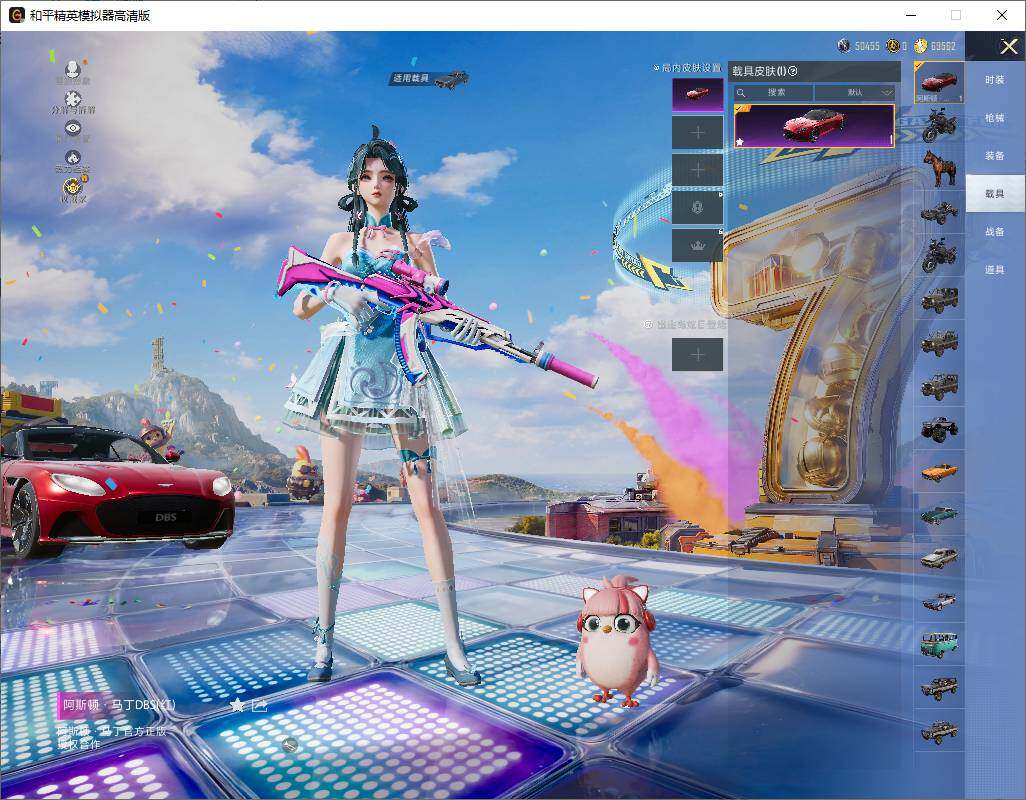Open the 默认 sort dropdown

[x=855, y=92]
